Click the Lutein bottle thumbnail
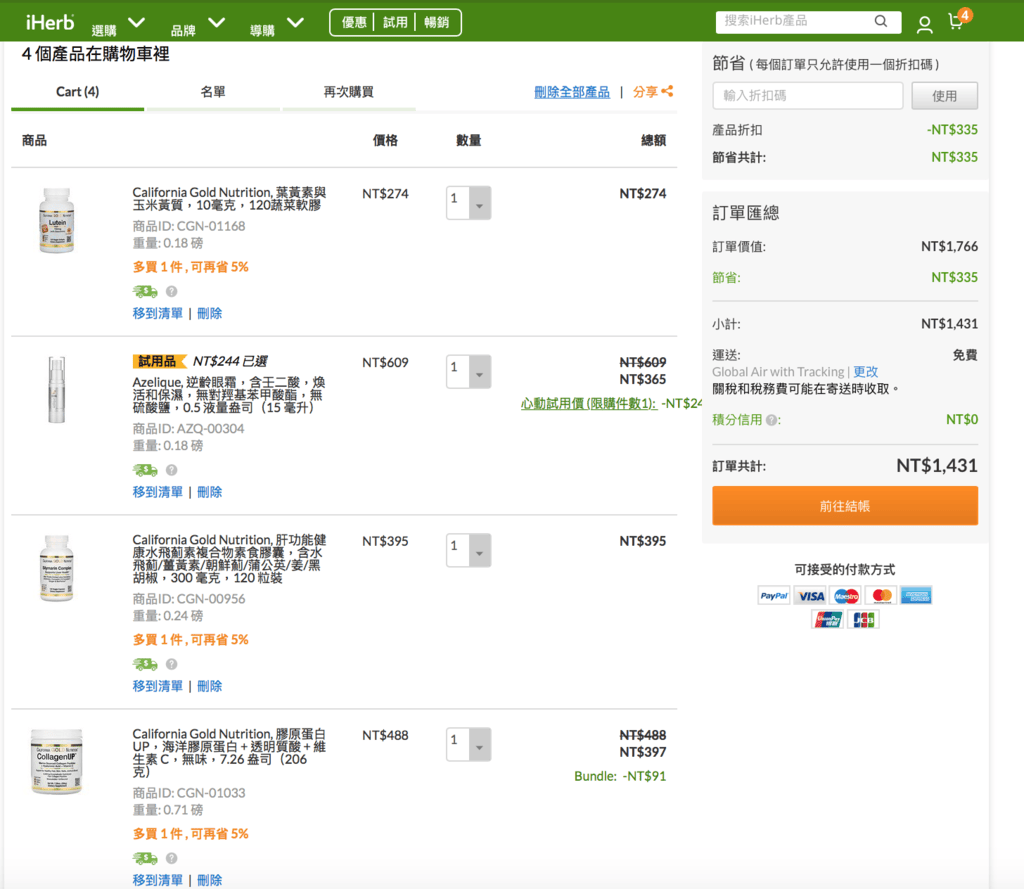The height and width of the screenshot is (889, 1024). point(57,220)
